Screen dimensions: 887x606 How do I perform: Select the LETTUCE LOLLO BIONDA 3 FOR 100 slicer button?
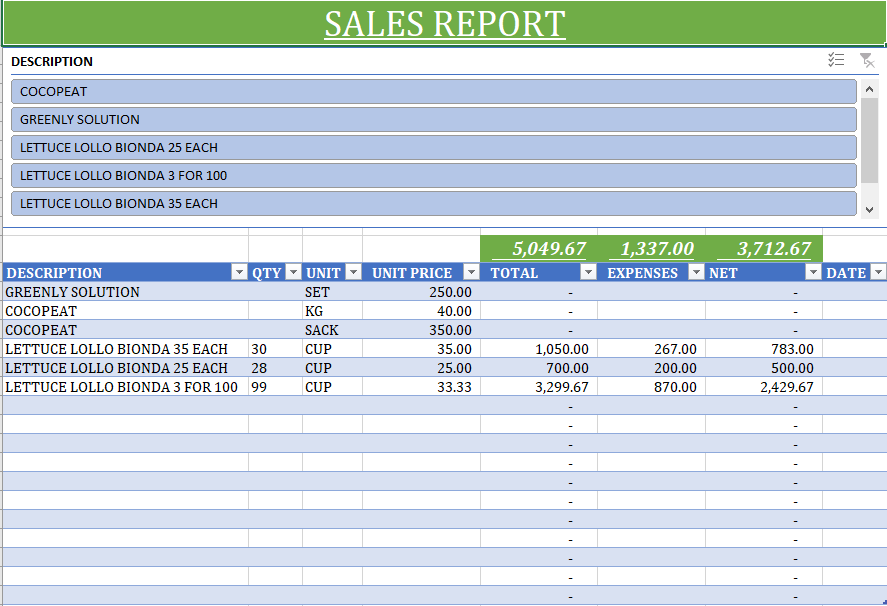click(434, 176)
